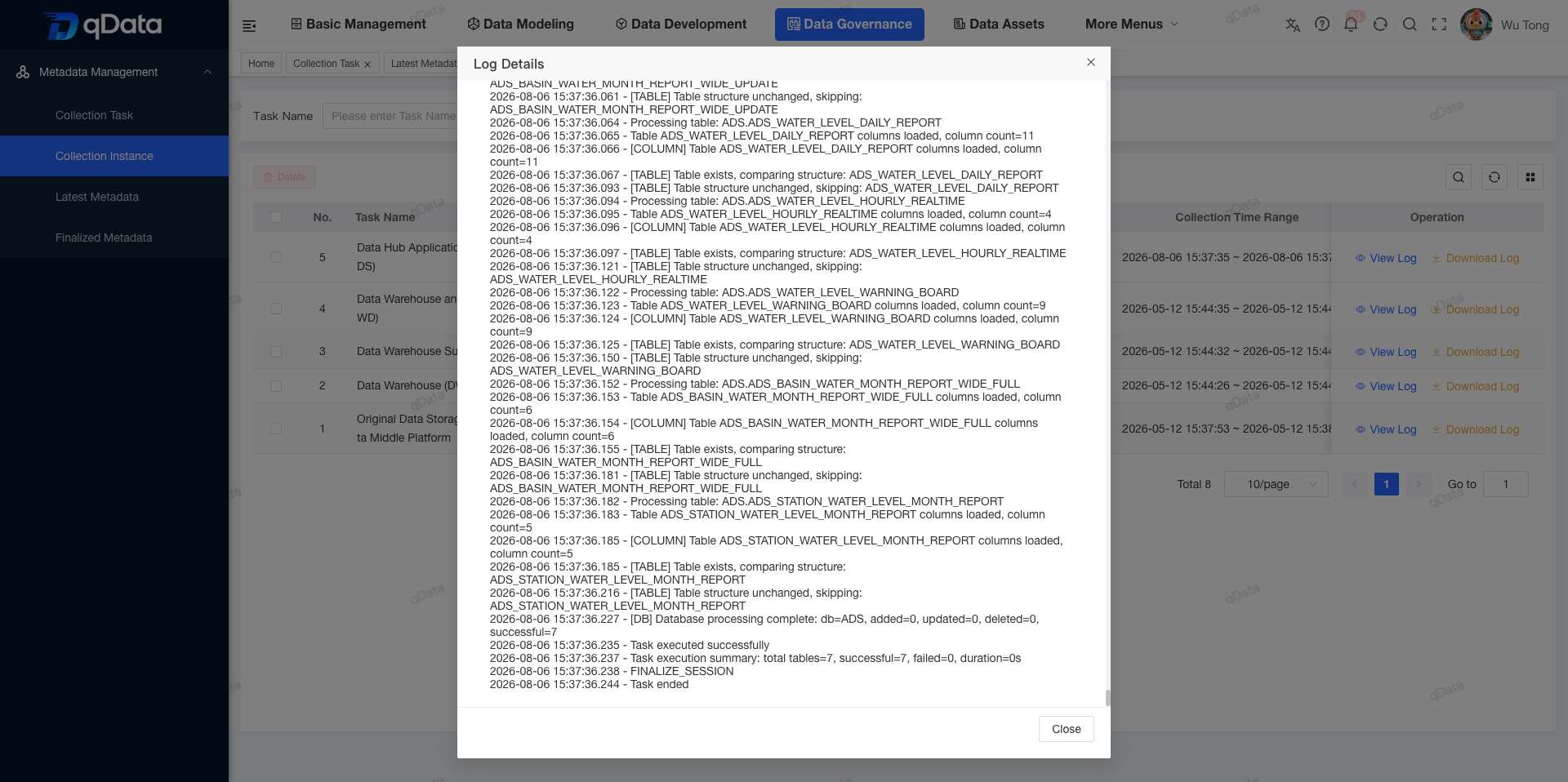The height and width of the screenshot is (782, 1568).
Task: Toggle fullscreen mode icon
Action: tap(1439, 24)
